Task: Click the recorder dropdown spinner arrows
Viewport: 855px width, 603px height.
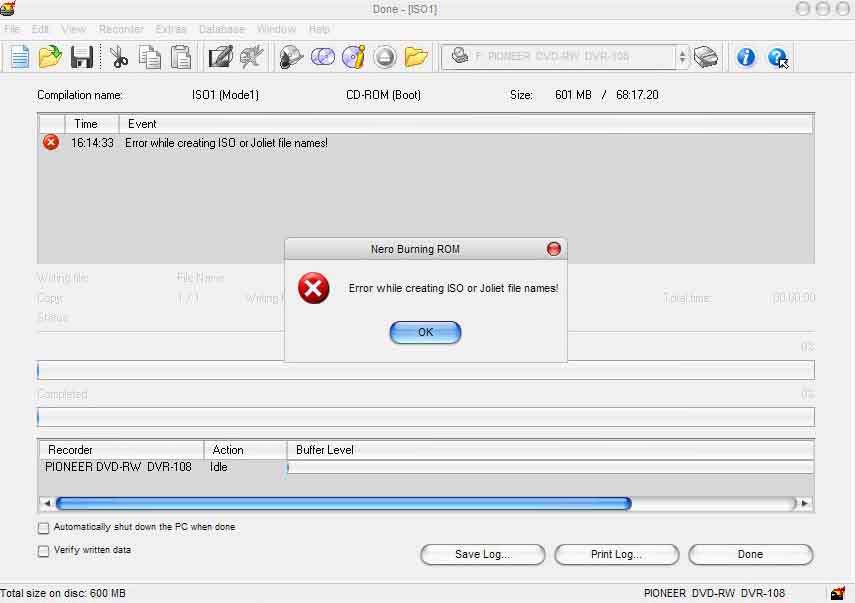Action: pyautogui.click(x=682, y=57)
